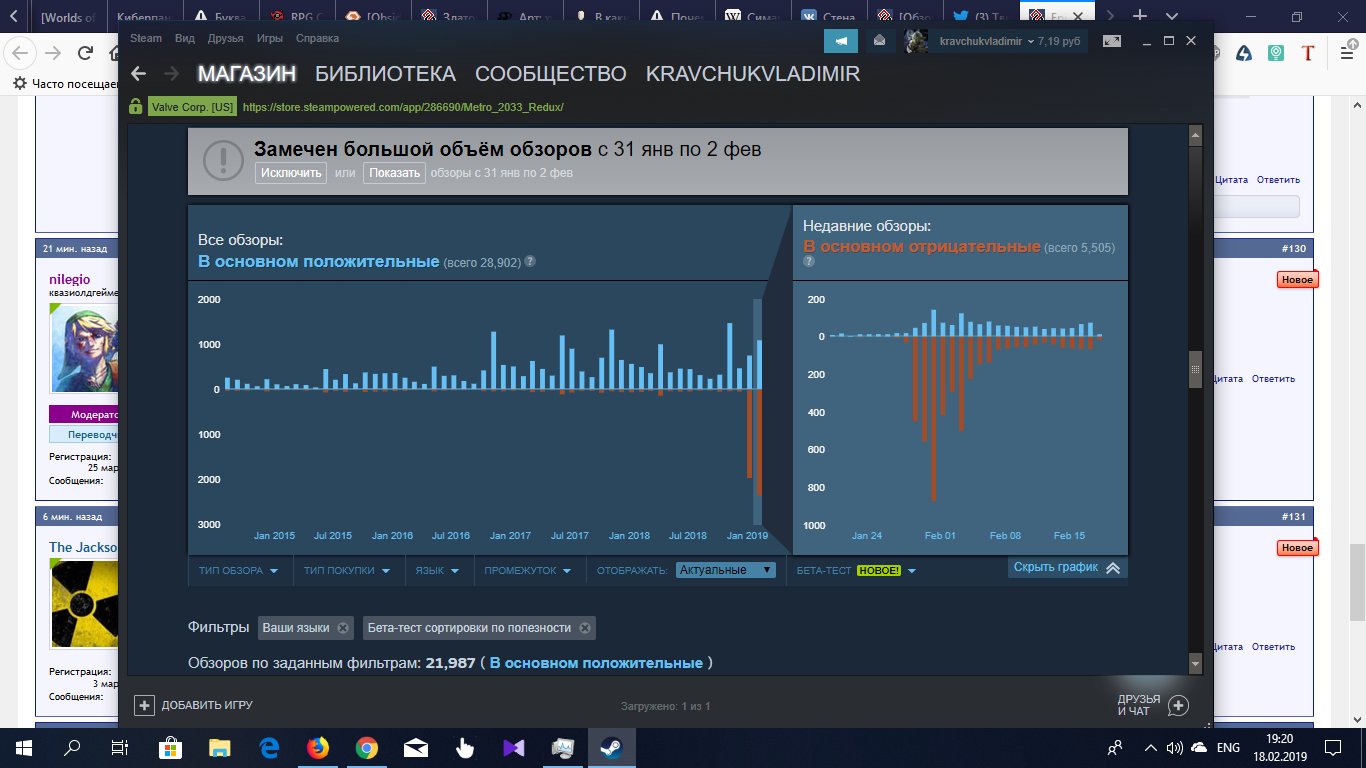Viewport: 1366px width, 768px height.
Task: Click the volume icon in system tray
Action: pos(1173,747)
